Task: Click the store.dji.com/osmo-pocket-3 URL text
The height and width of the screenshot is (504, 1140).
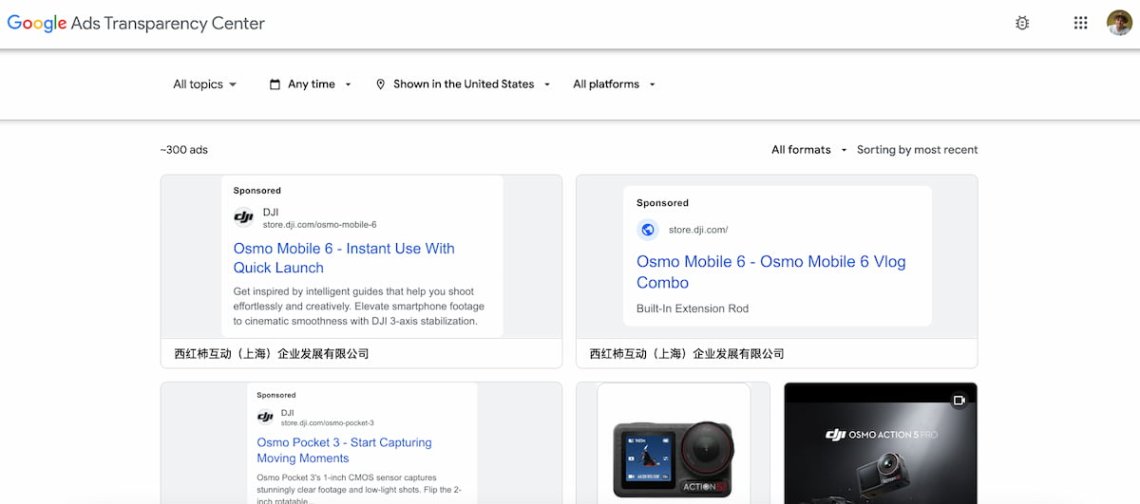Action: pos(327,423)
